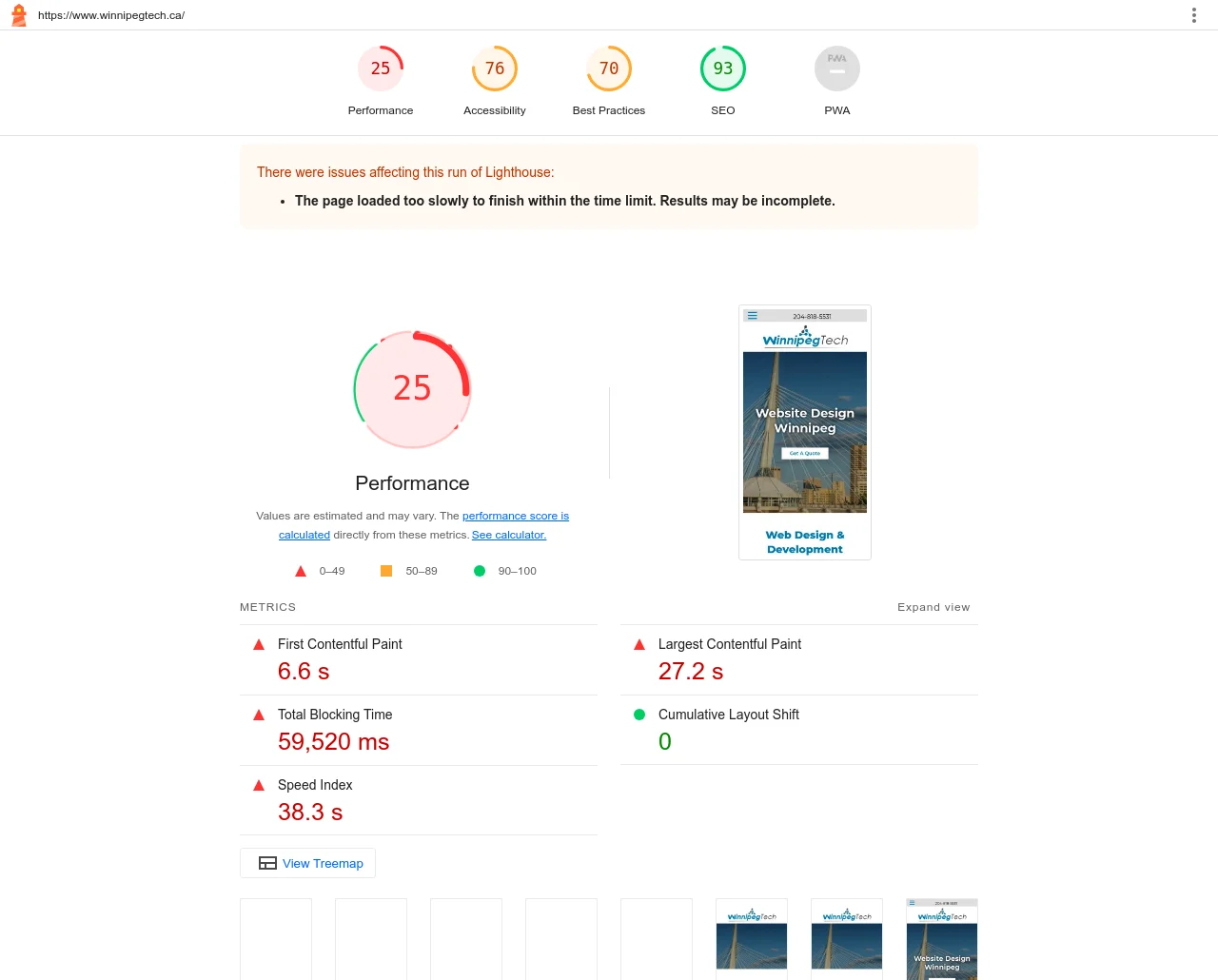Jump to Accessibility score gauge 76

pyautogui.click(x=495, y=69)
